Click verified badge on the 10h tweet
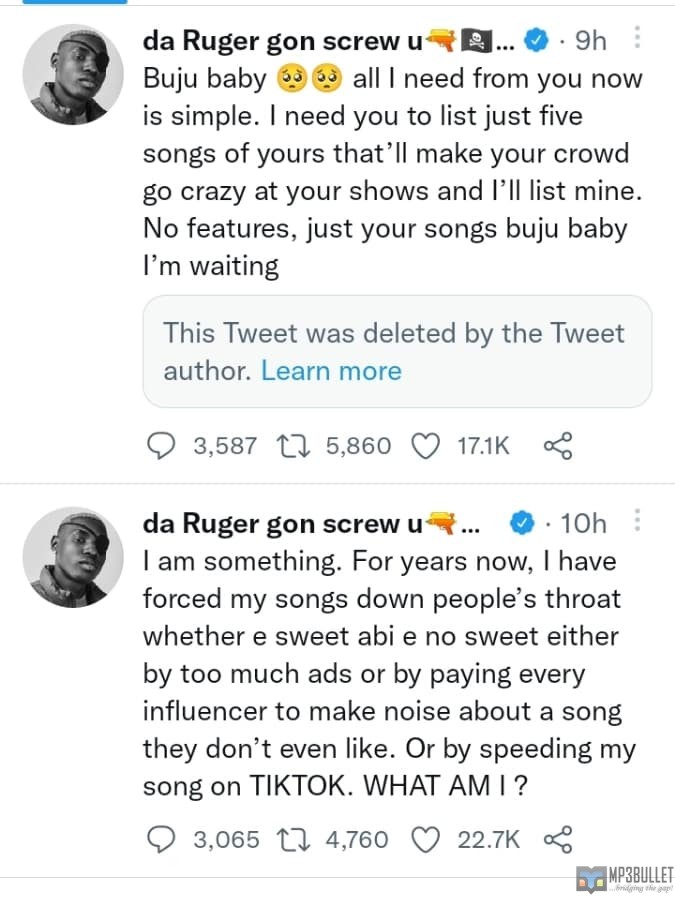This screenshot has height=900, width=675. [x=521, y=523]
